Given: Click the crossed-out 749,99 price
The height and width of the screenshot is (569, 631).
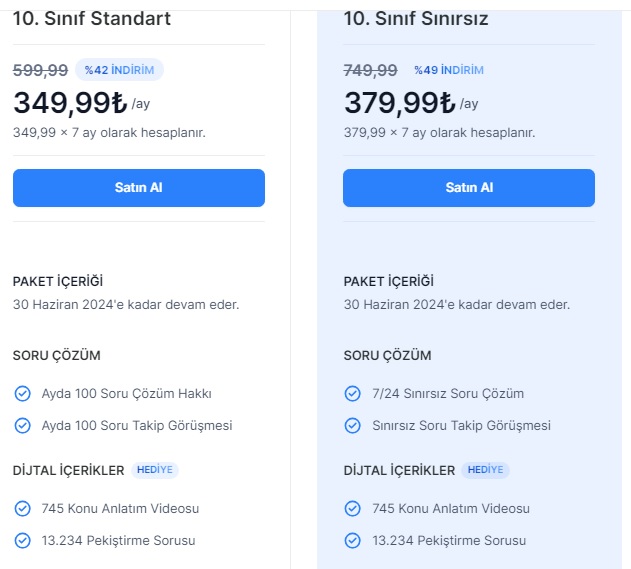Looking at the screenshot, I should click(x=371, y=70).
